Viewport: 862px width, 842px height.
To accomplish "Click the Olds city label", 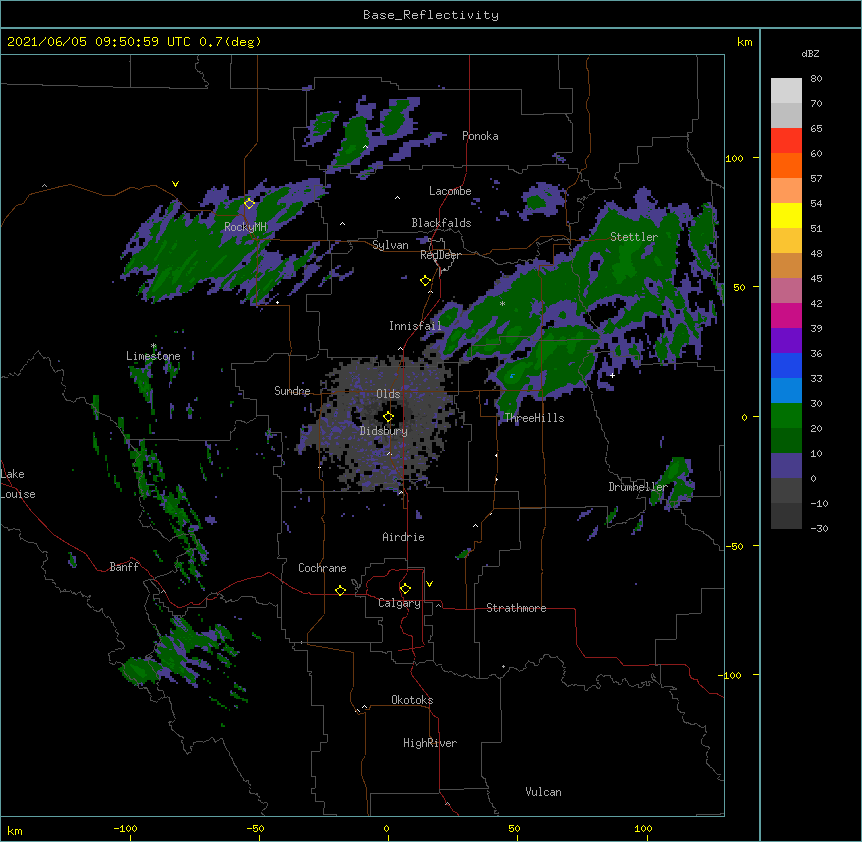I will (388, 394).
